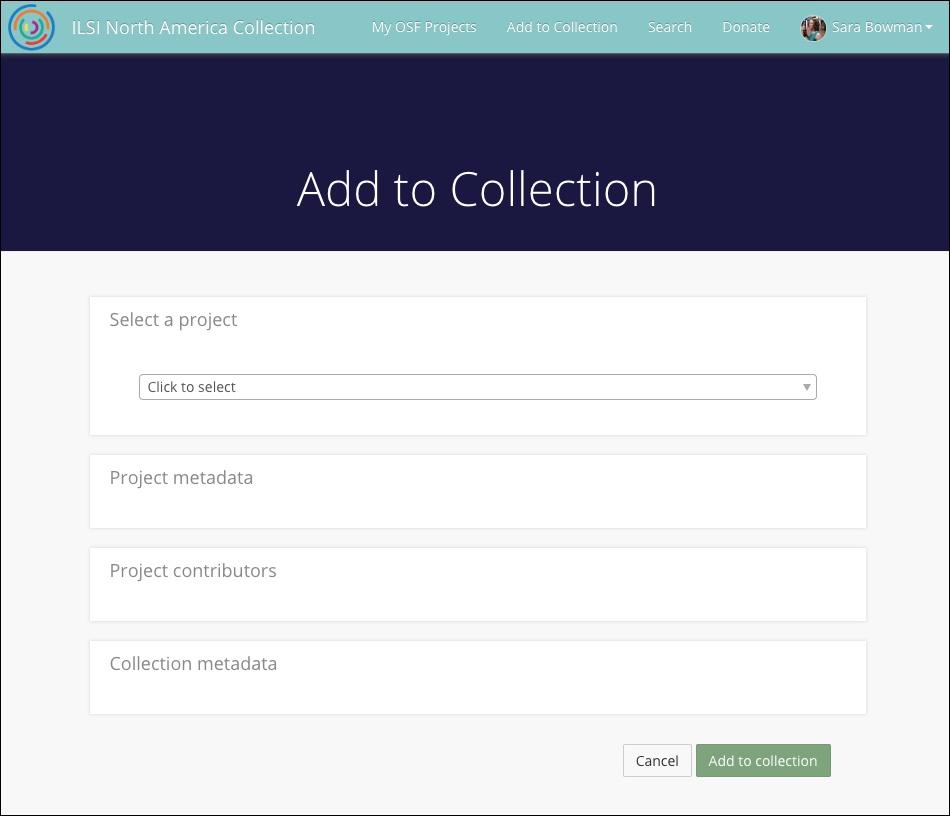Image resolution: width=950 pixels, height=816 pixels.
Task: Select the 'Select a project' section heading
Action: pyautogui.click(x=173, y=320)
